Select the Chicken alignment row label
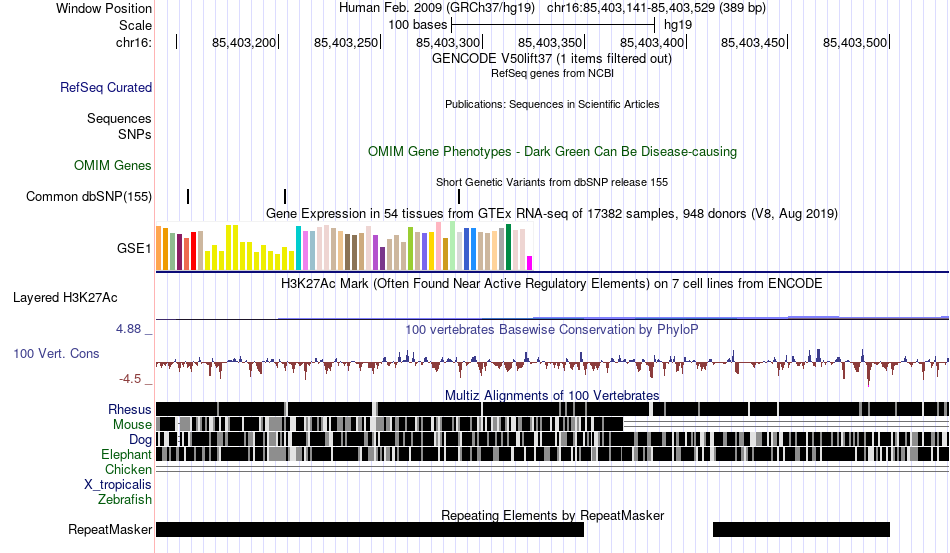 128,469
